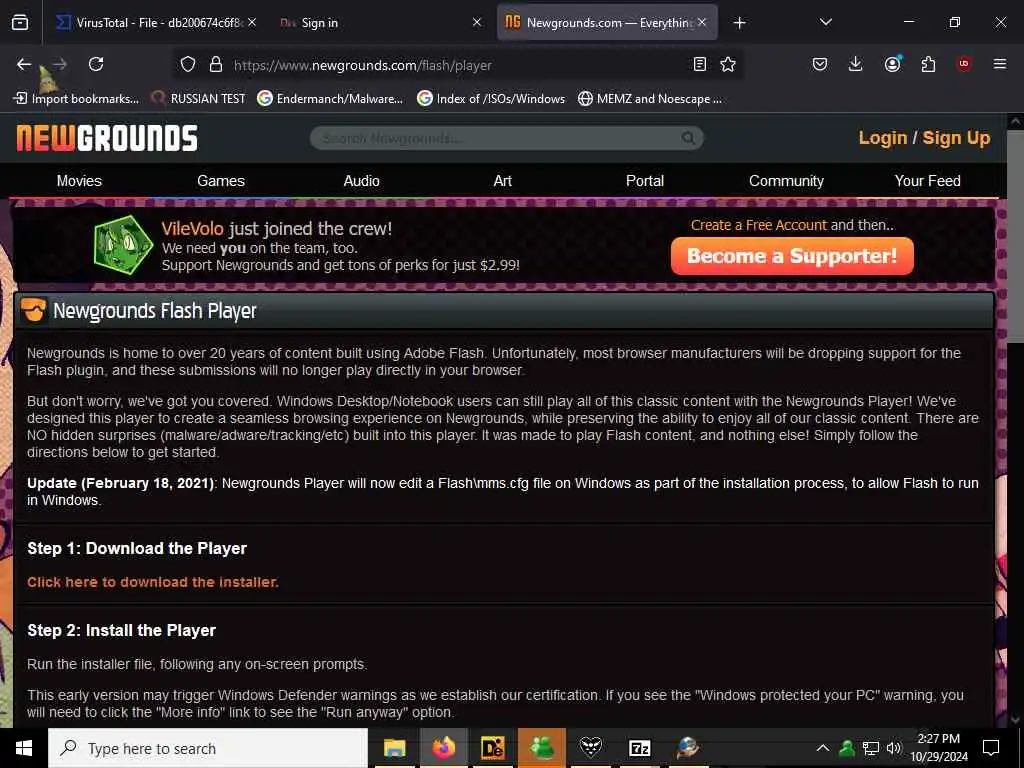Viewport: 1024px width, 768px height.
Task: Open tracking protection shield icon
Action: coord(188,65)
